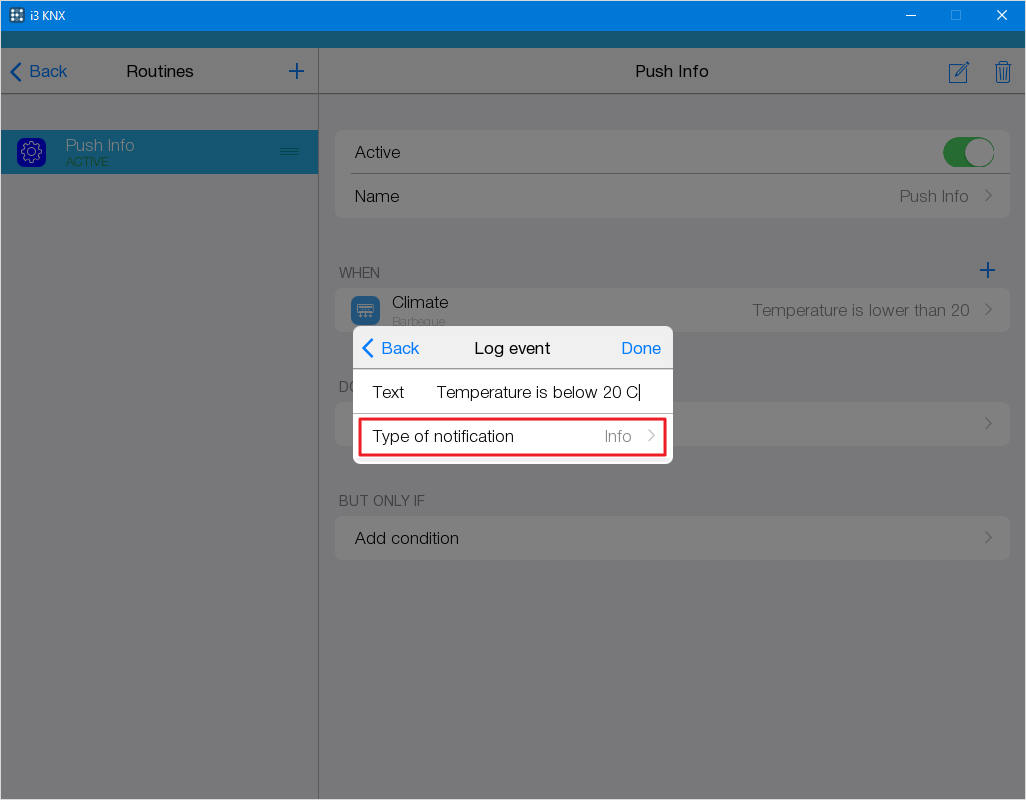Go Back from the Routines panel
This screenshot has height=800, width=1026.
39,71
